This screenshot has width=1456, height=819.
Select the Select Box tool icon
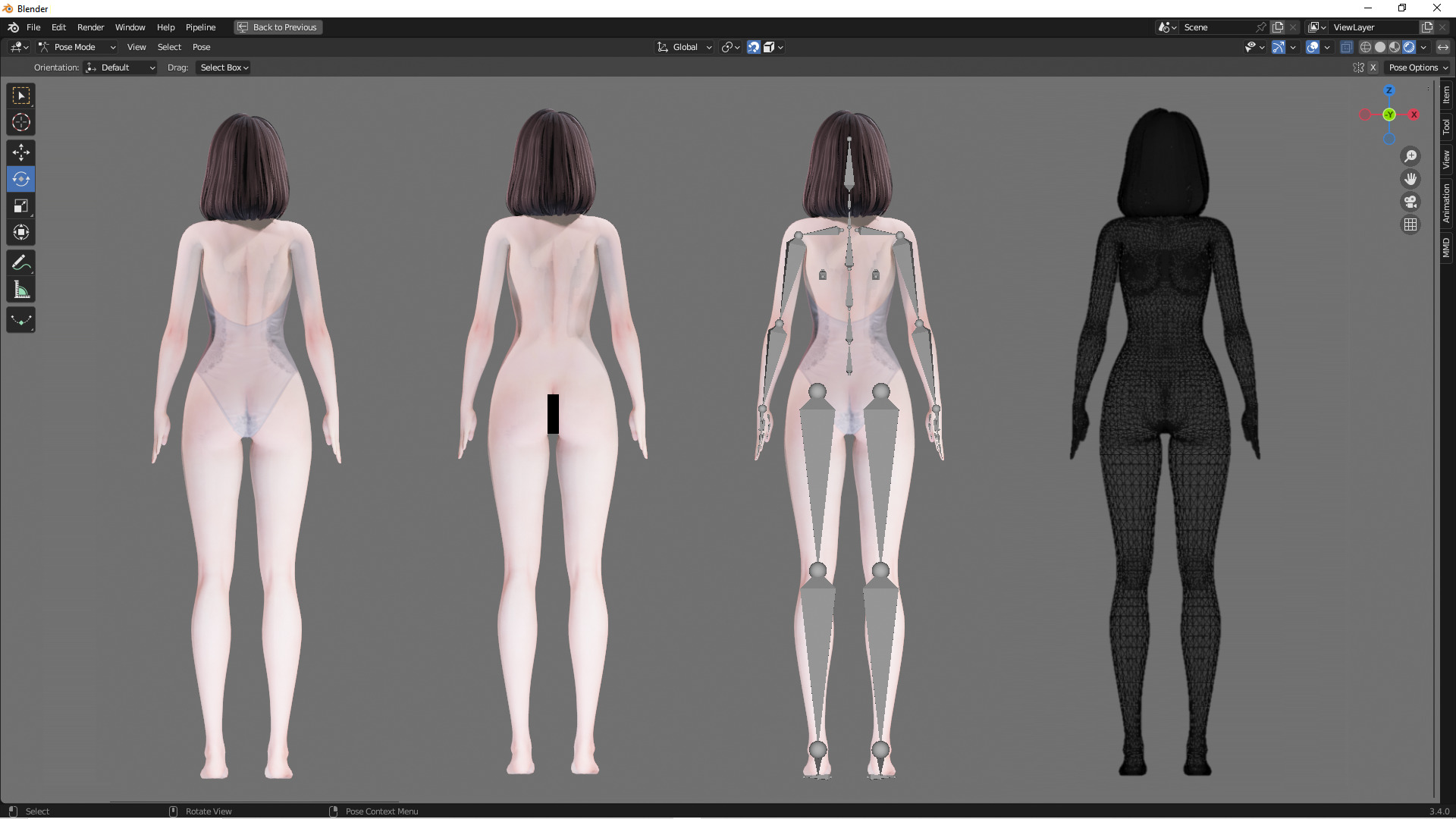coord(21,96)
